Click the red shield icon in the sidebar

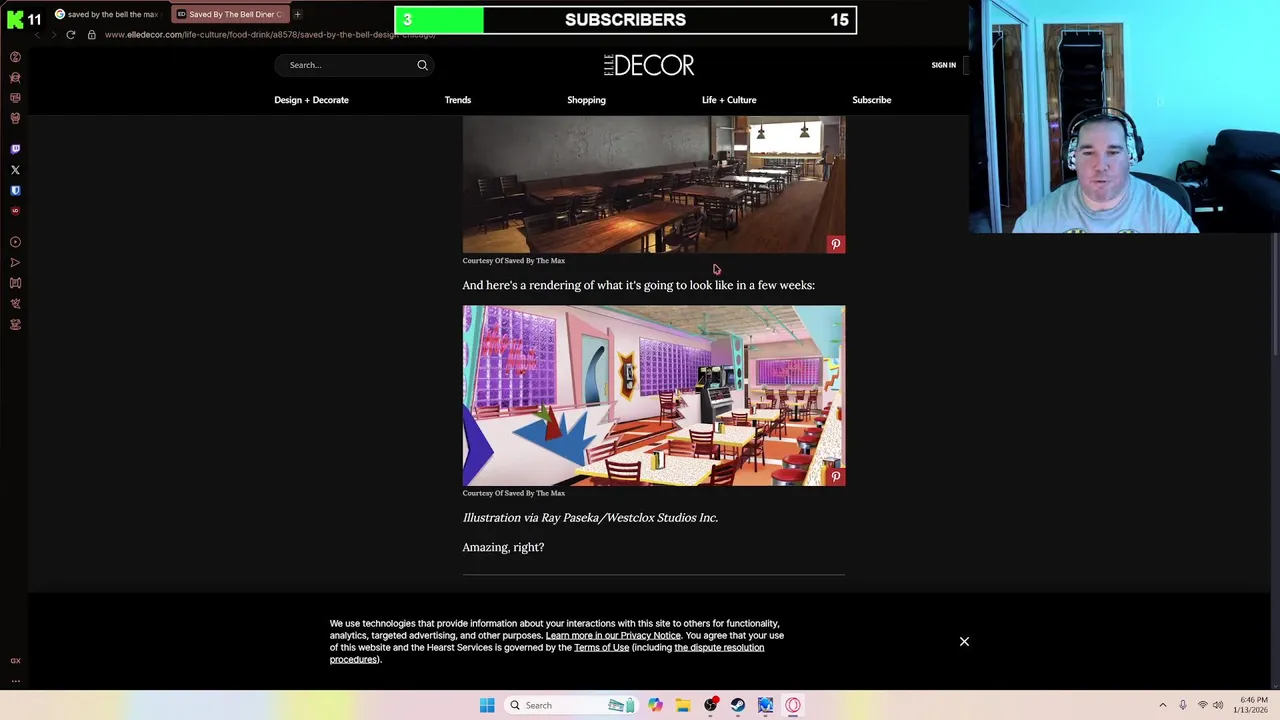coord(15,211)
